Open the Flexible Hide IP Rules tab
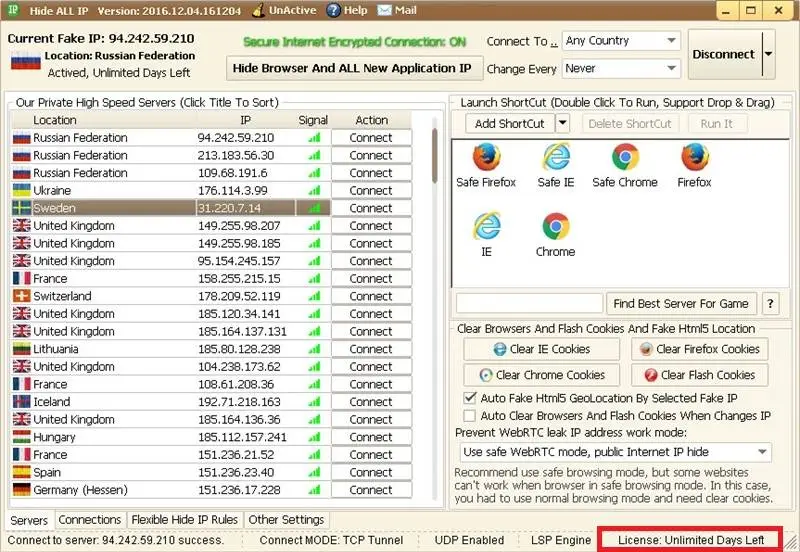 point(185,520)
